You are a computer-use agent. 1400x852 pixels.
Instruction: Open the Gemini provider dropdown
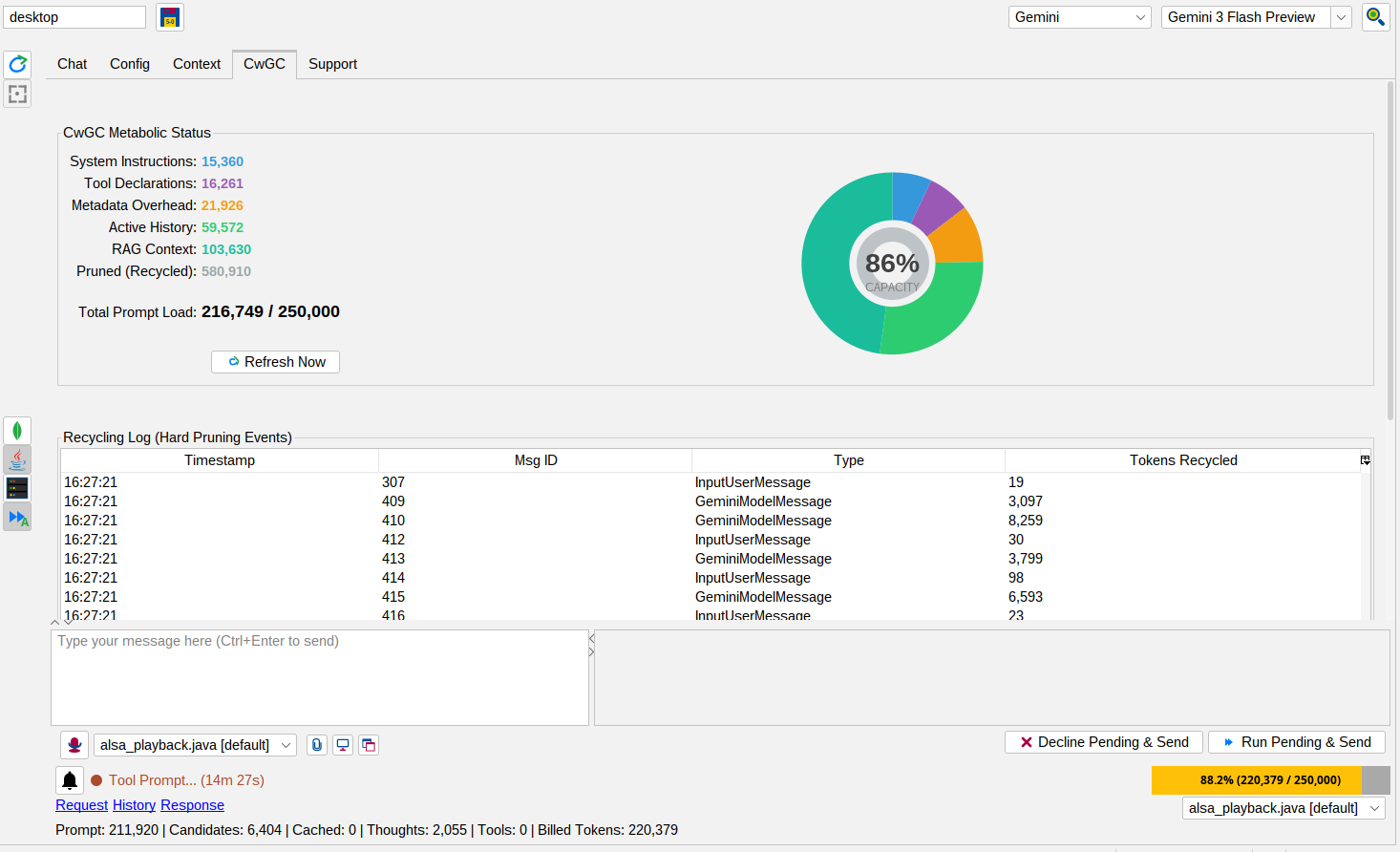click(1079, 17)
